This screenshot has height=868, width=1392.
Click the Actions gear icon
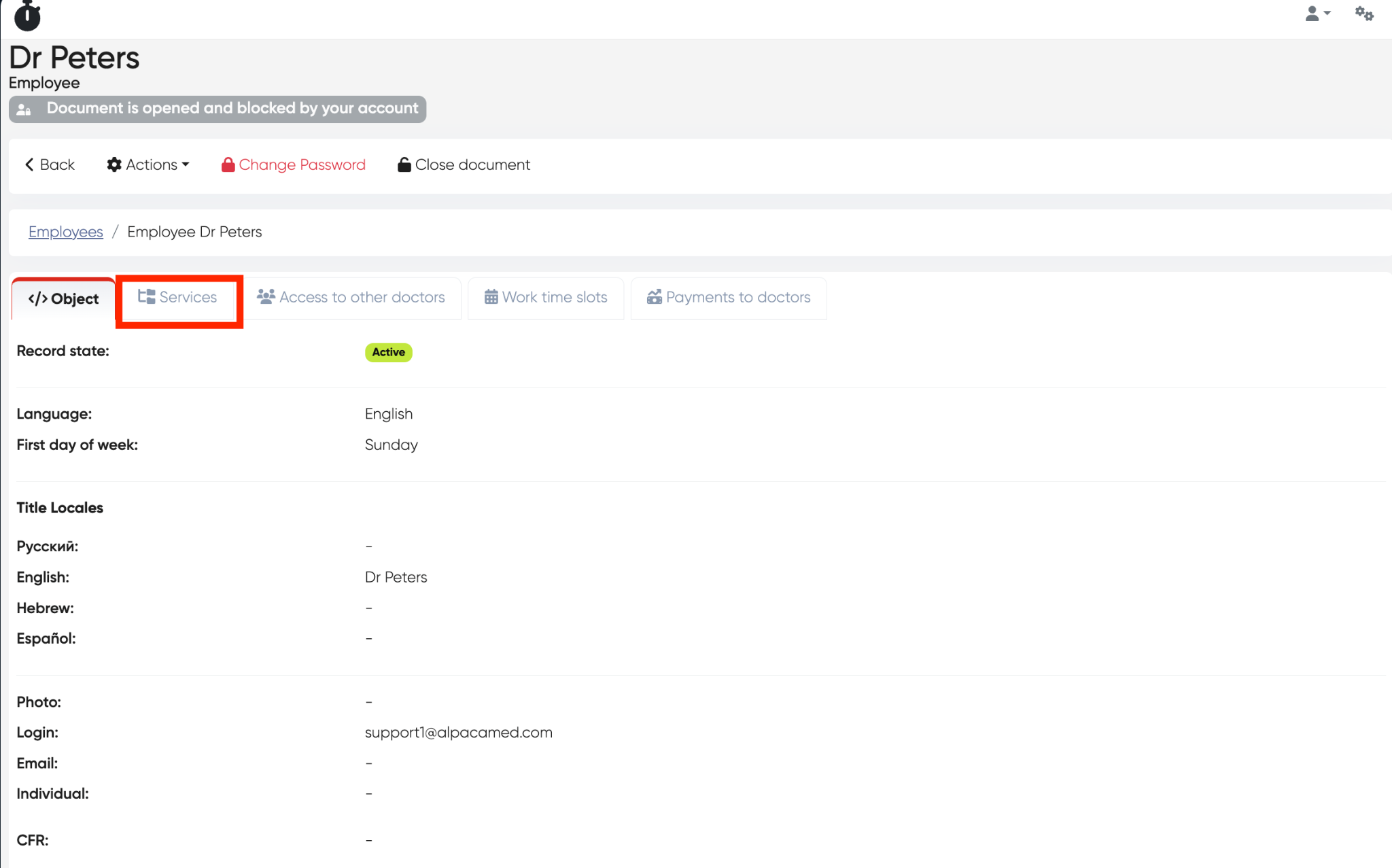(x=114, y=164)
